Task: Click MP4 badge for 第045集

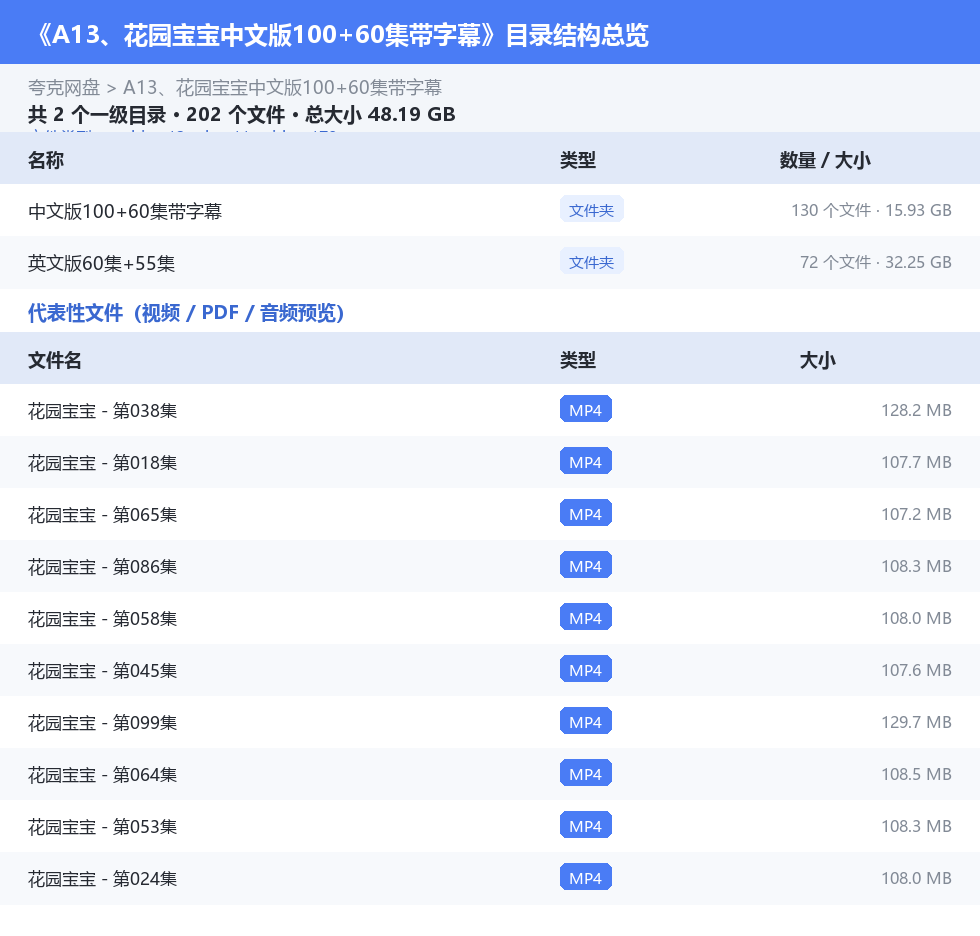Action: pos(586,669)
